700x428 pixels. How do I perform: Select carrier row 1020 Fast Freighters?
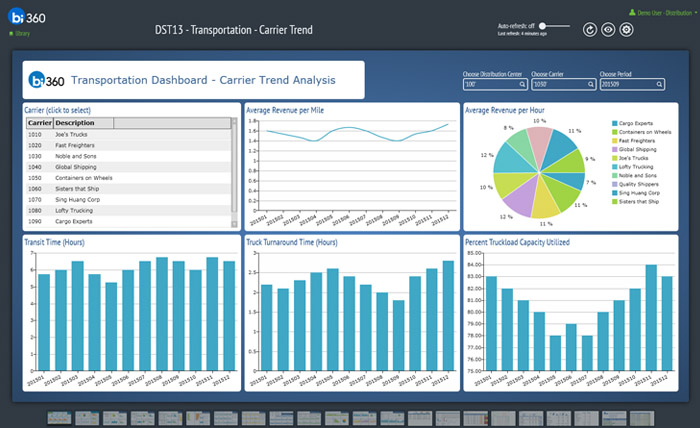[x=129, y=145]
